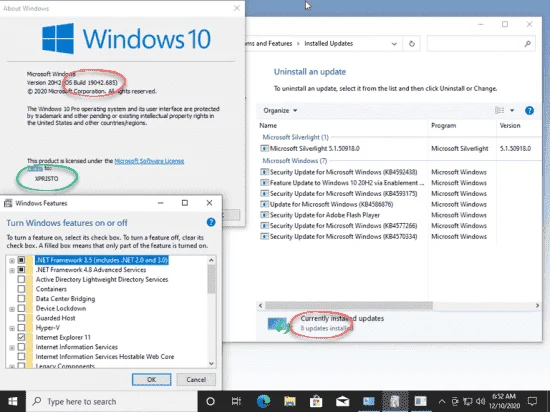550x412 pixels.
Task: Uncheck Internet Explorer 11
Action: pos(21,337)
